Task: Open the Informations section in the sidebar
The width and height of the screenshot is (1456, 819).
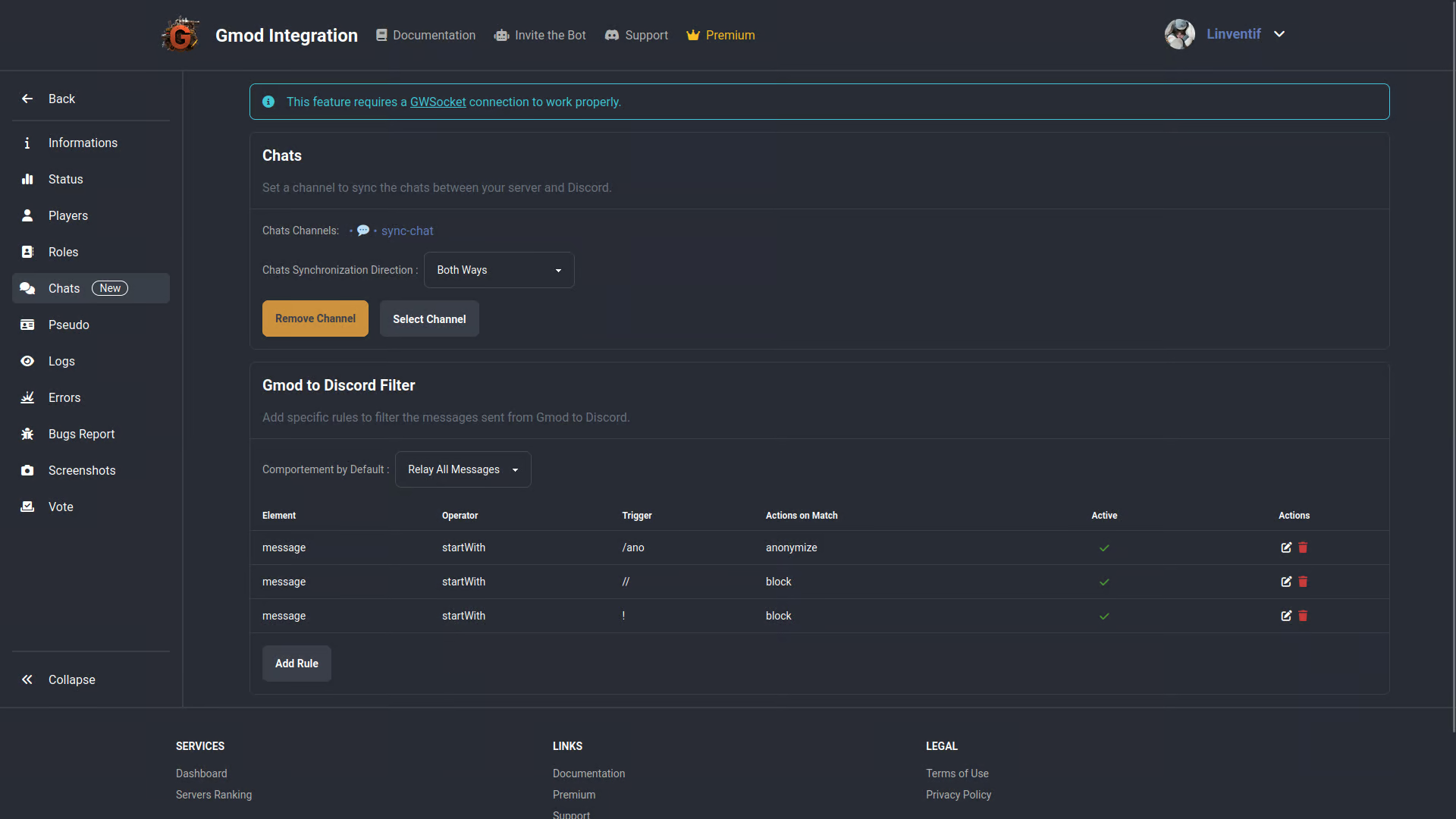Action: 91,143
